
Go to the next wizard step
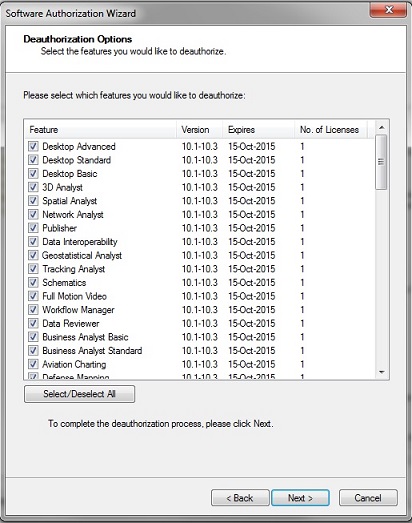[x=300, y=498]
